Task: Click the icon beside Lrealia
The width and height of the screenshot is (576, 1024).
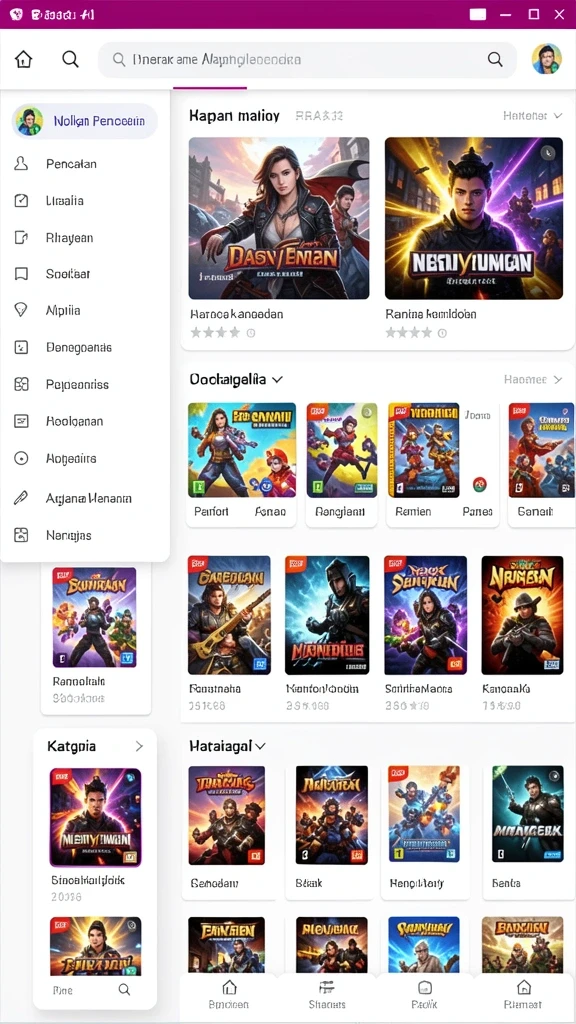Action: pos(21,200)
